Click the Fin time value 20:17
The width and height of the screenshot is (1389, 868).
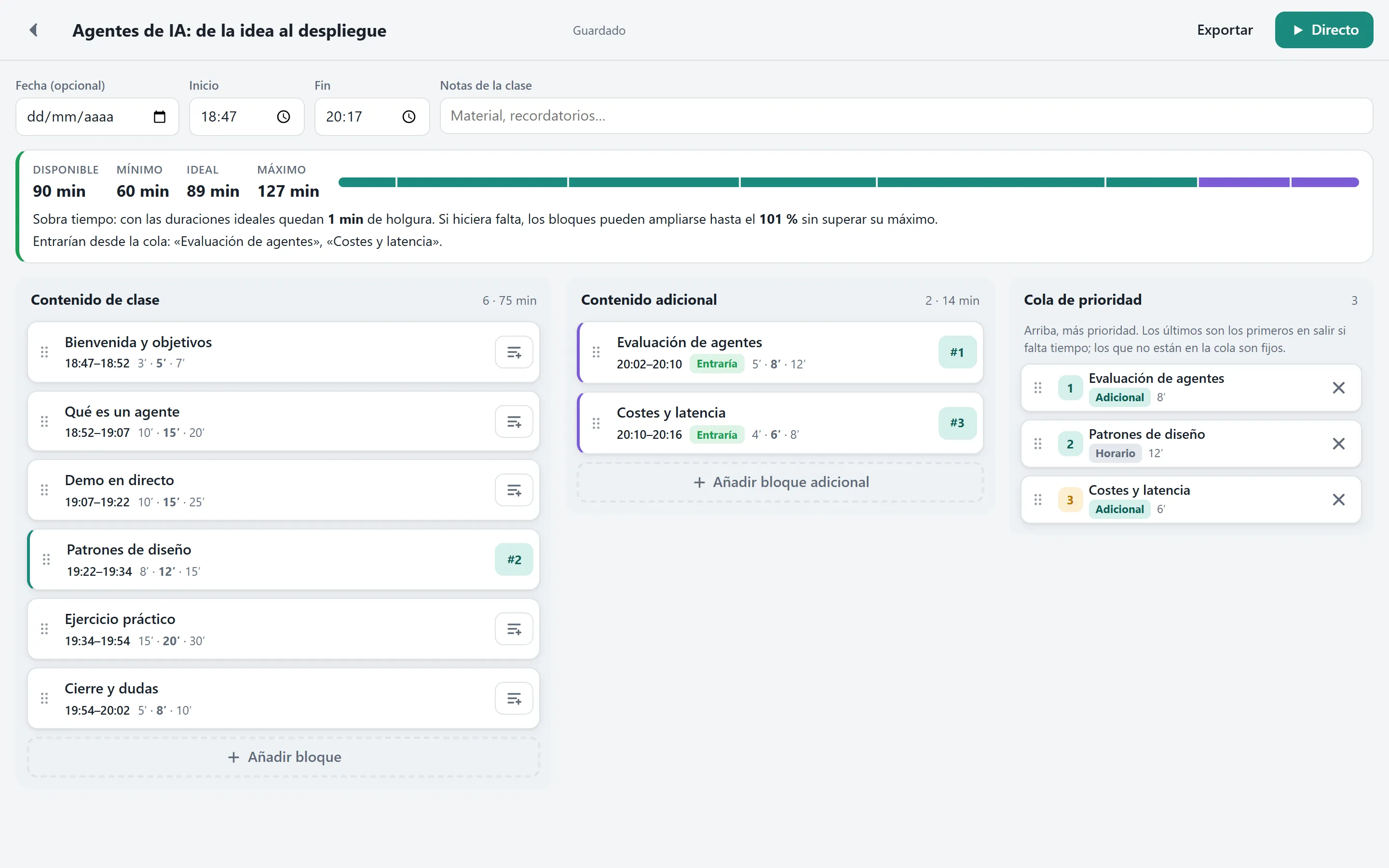point(344,117)
